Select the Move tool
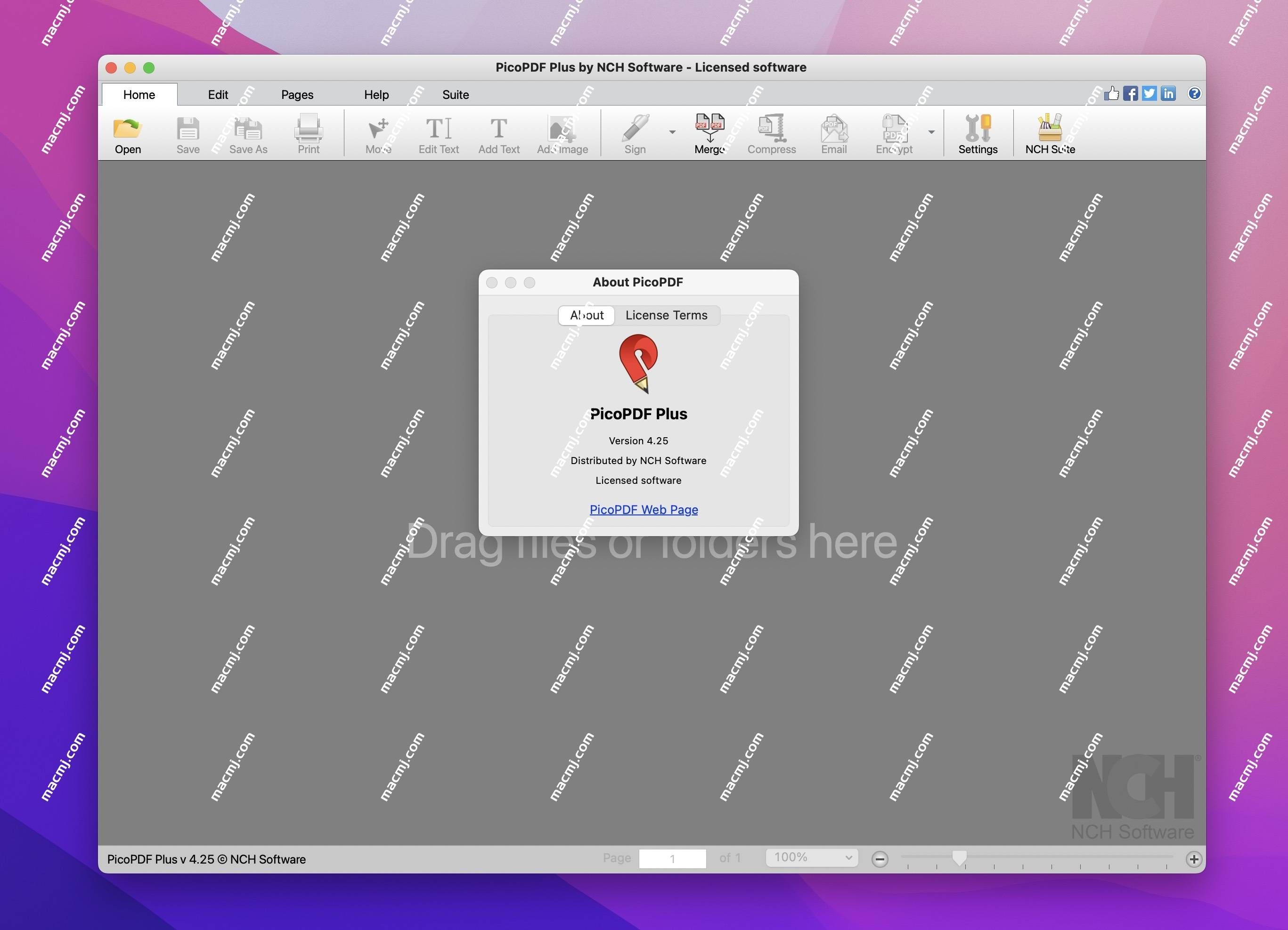The image size is (1288, 930). (x=378, y=135)
